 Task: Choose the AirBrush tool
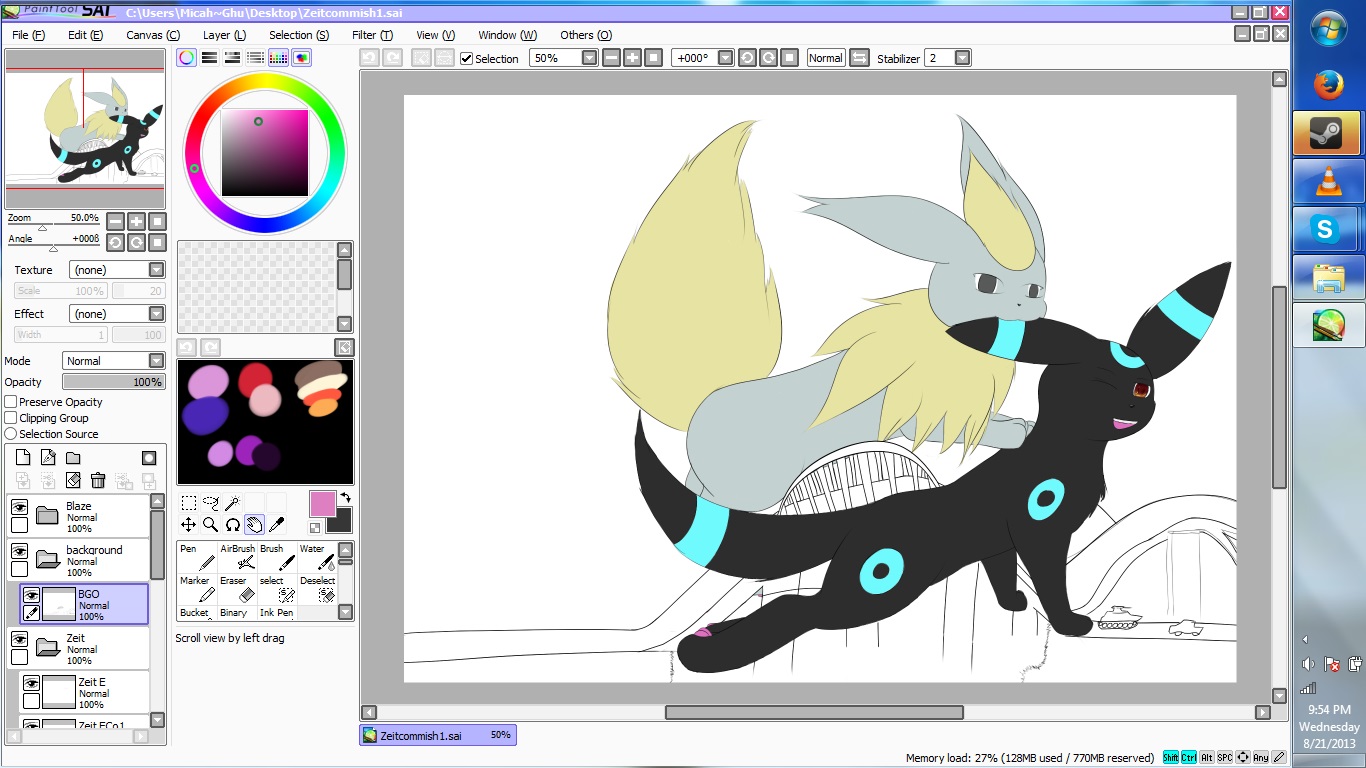point(238,557)
